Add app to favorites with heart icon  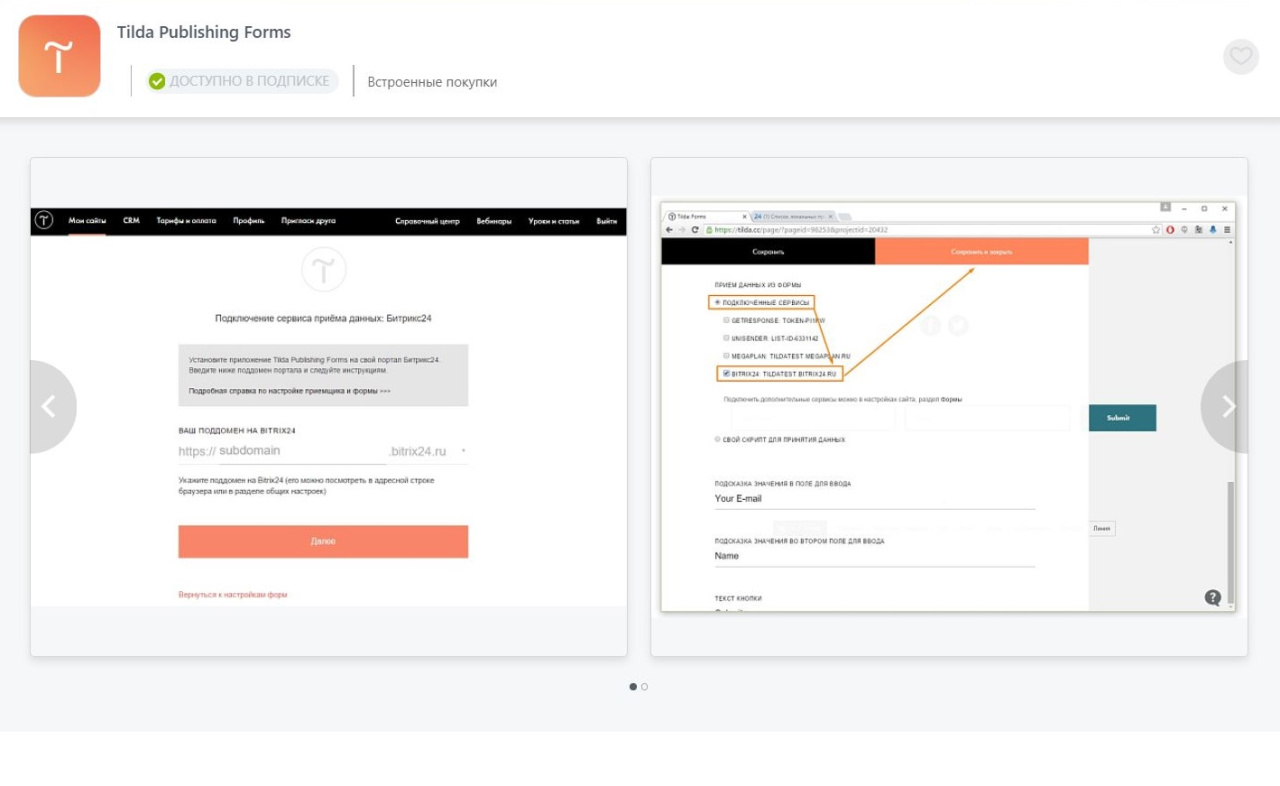coord(1241,56)
